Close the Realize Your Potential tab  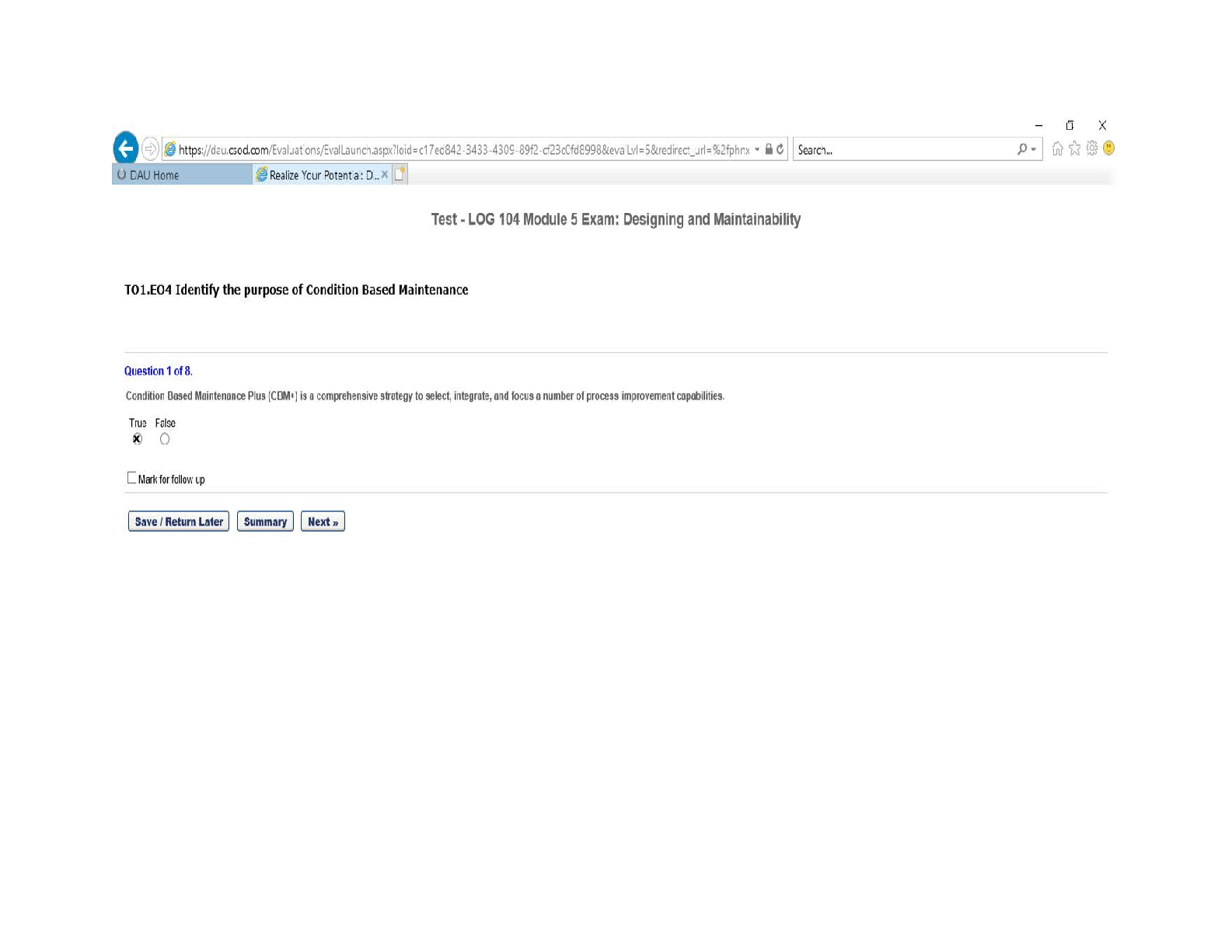(385, 175)
